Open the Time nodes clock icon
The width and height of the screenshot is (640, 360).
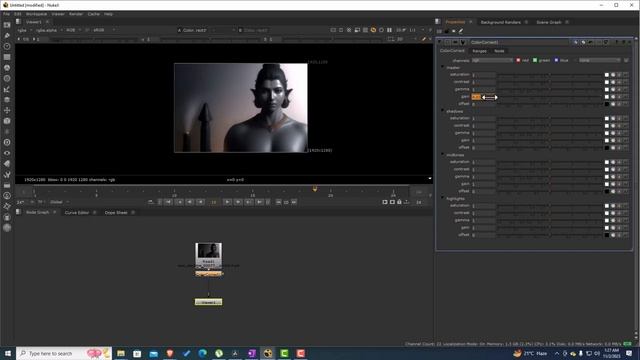(7, 46)
